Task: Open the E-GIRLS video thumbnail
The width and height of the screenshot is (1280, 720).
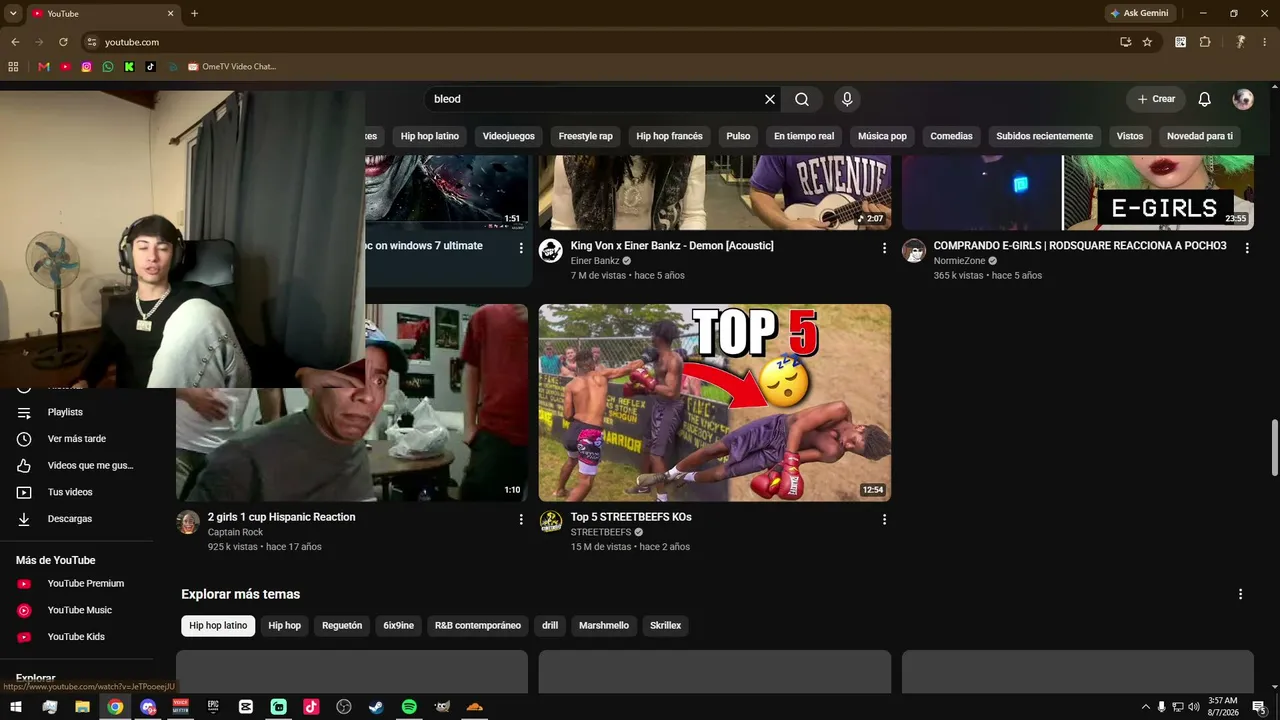Action: coord(1078,192)
